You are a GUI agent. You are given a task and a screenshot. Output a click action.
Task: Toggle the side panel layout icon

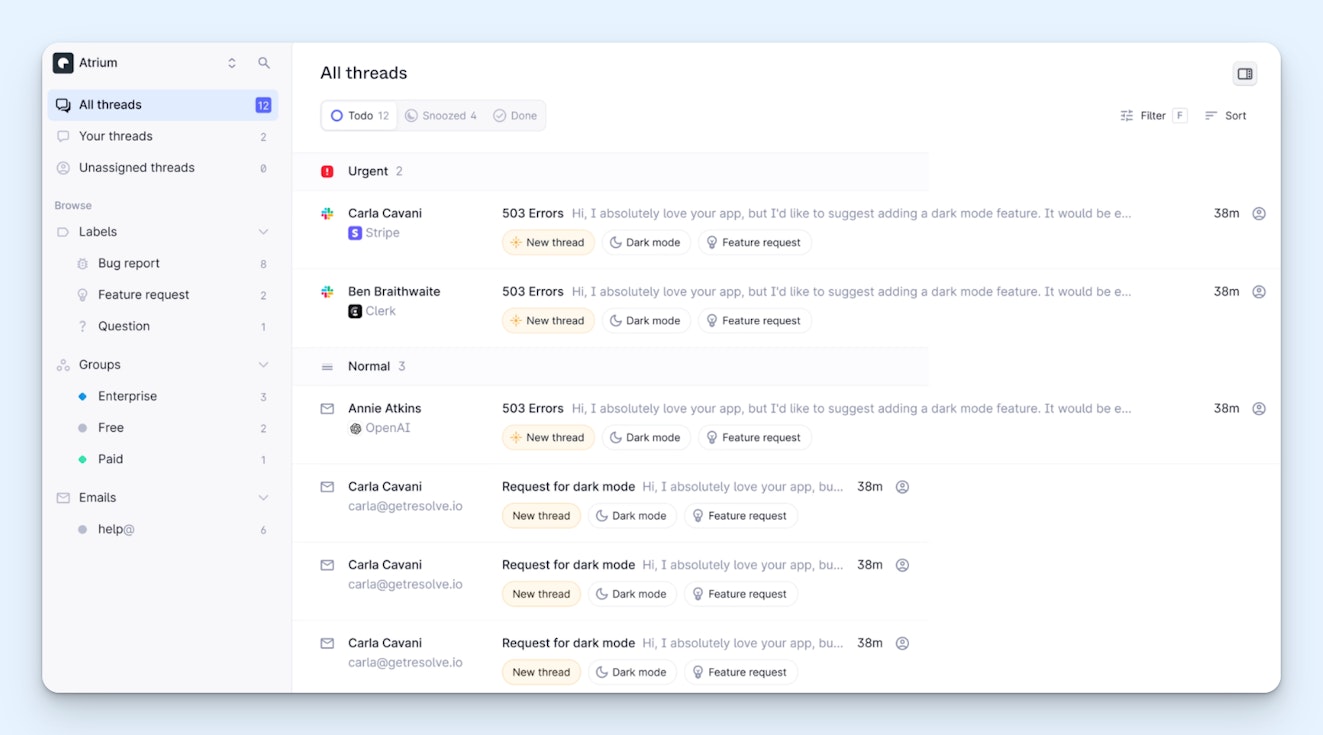click(x=1244, y=74)
